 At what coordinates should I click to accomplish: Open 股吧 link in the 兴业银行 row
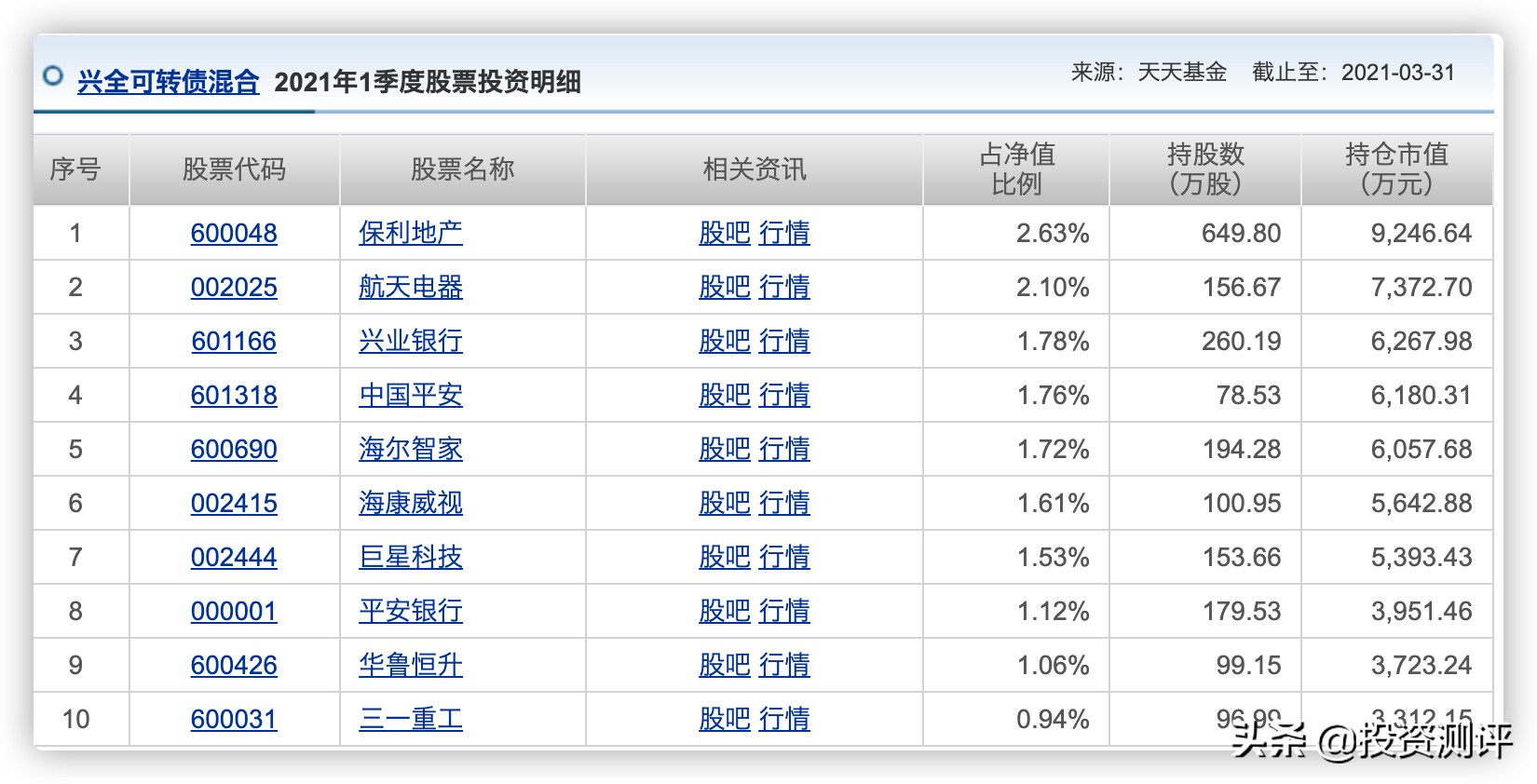(x=725, y=341)
